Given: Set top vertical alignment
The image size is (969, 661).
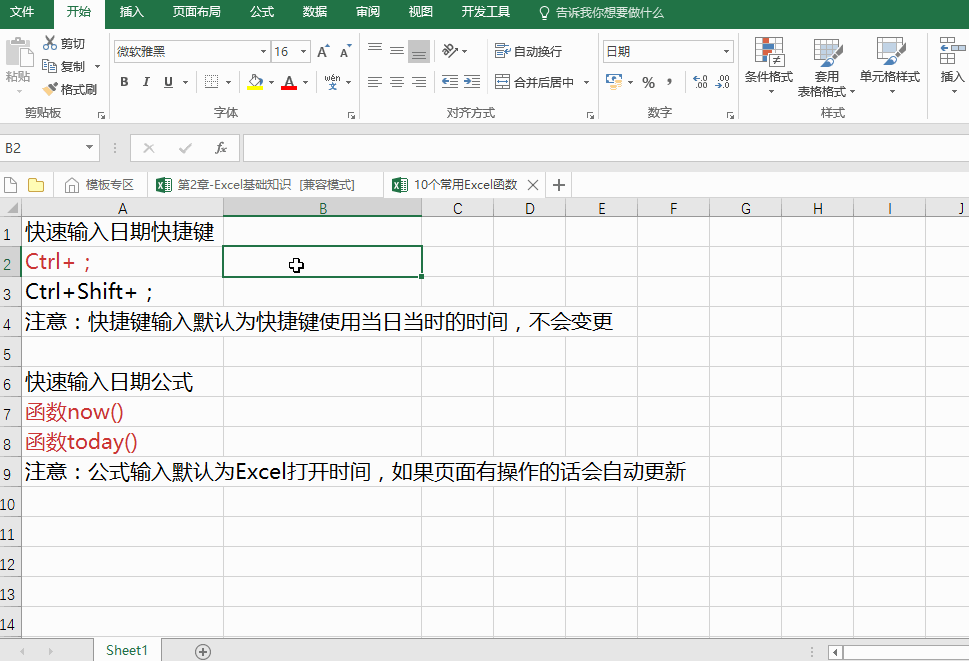Looking at the screenshot, I should [x=374, y=51].
